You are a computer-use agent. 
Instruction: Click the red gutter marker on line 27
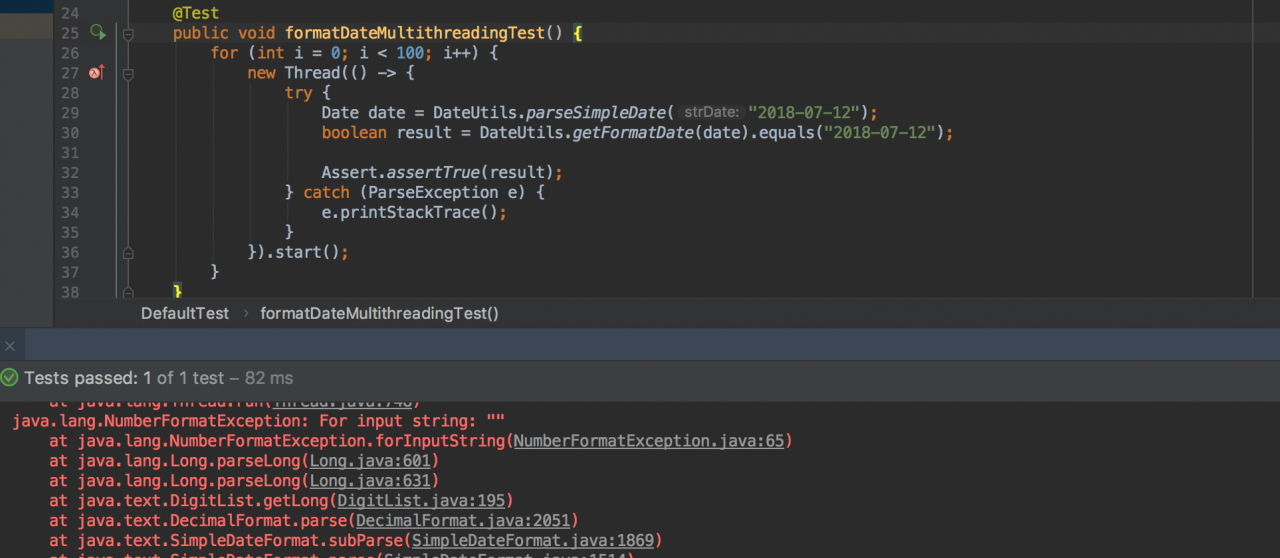coord(96,73)
